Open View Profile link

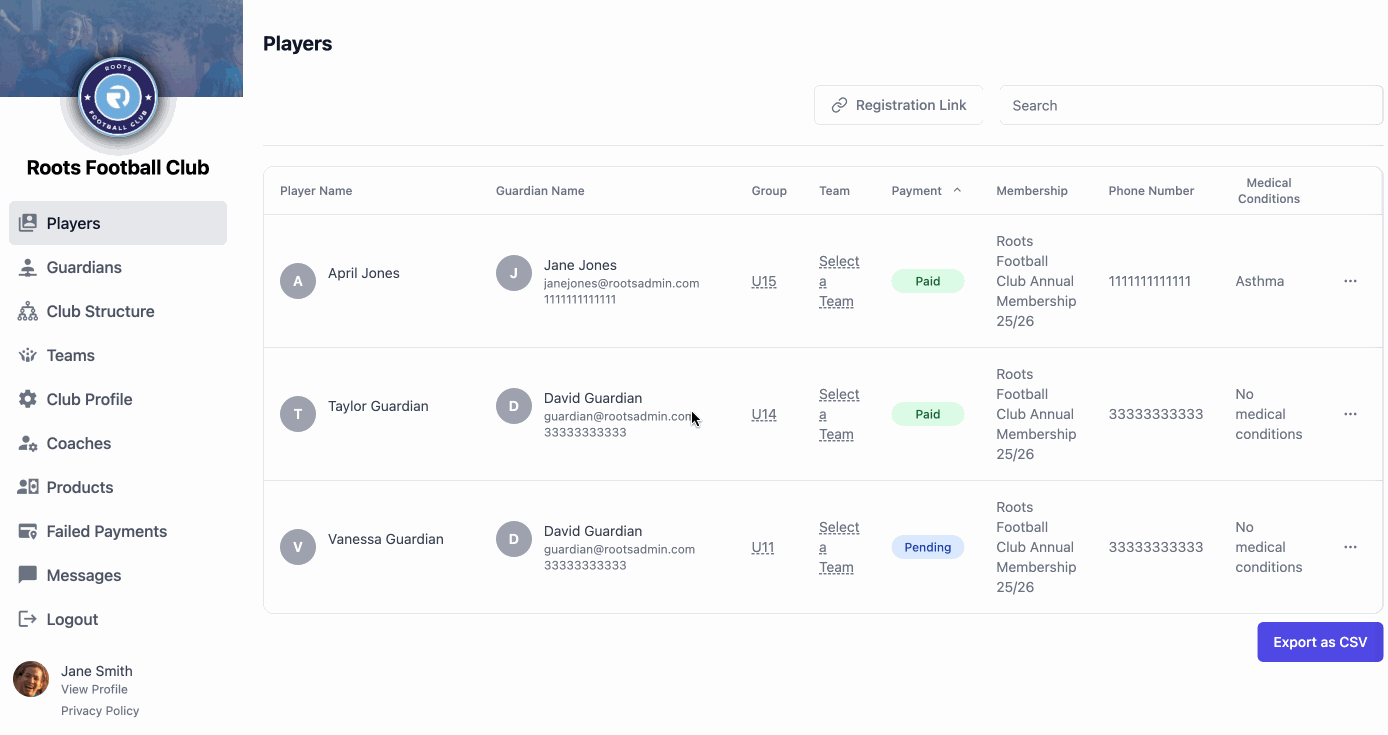pos(94,689)
